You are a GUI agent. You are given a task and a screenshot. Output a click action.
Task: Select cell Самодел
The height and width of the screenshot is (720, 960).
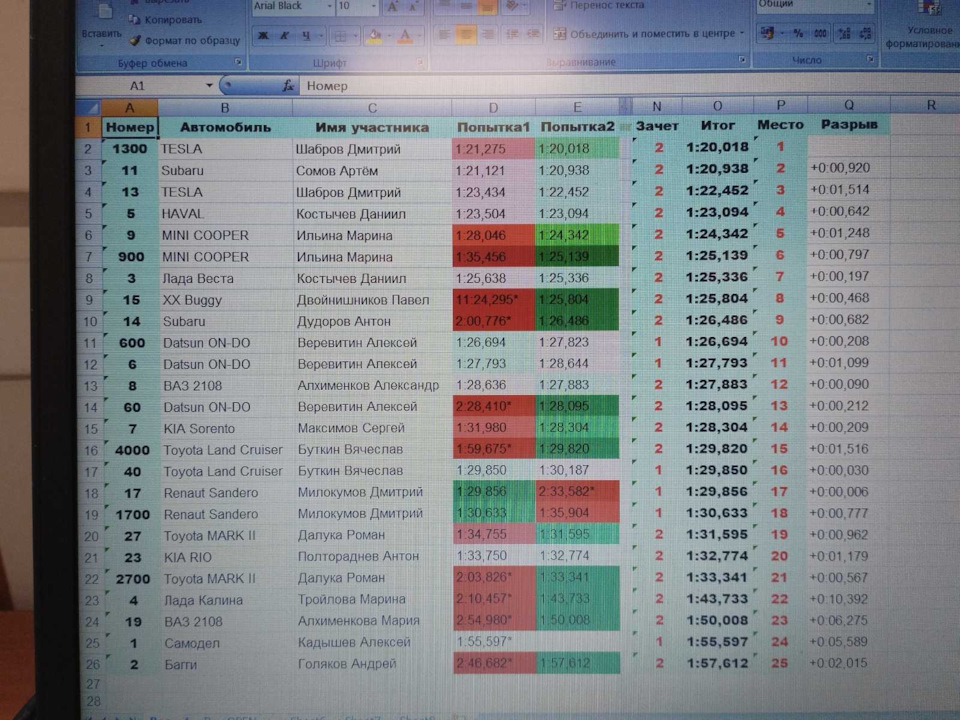pyautogui.click(x=227, y=643)
